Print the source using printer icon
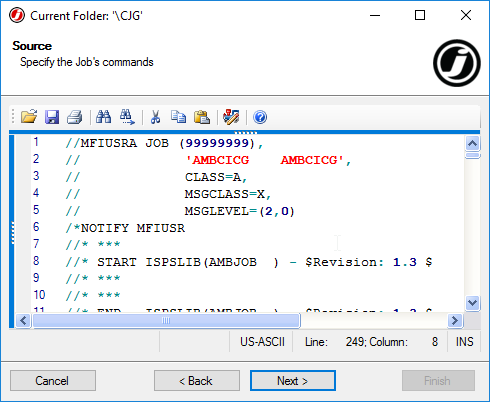 [75, 117]
